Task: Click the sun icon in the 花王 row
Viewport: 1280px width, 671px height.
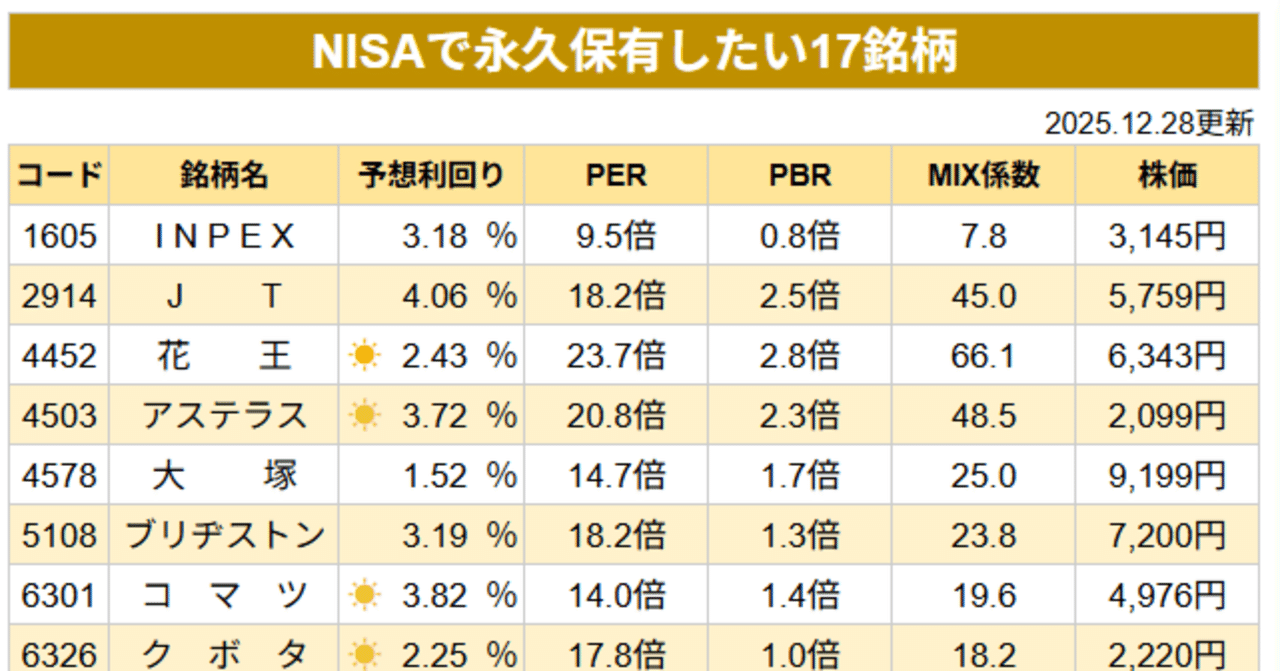Action: pos(366,355)
